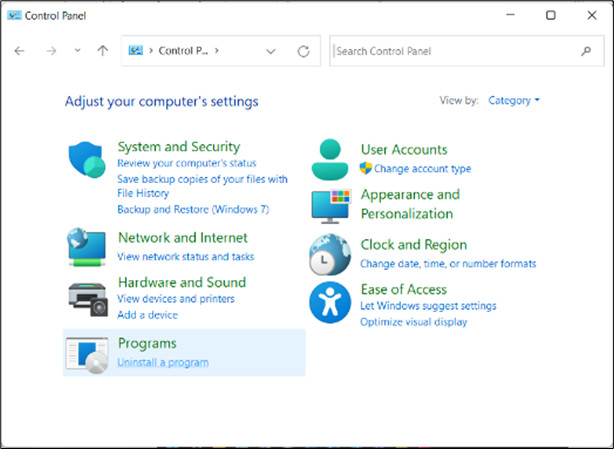Screen dimensions: 614x449
Task: Click the Up one level arrow
Action: tap(102, 51)
